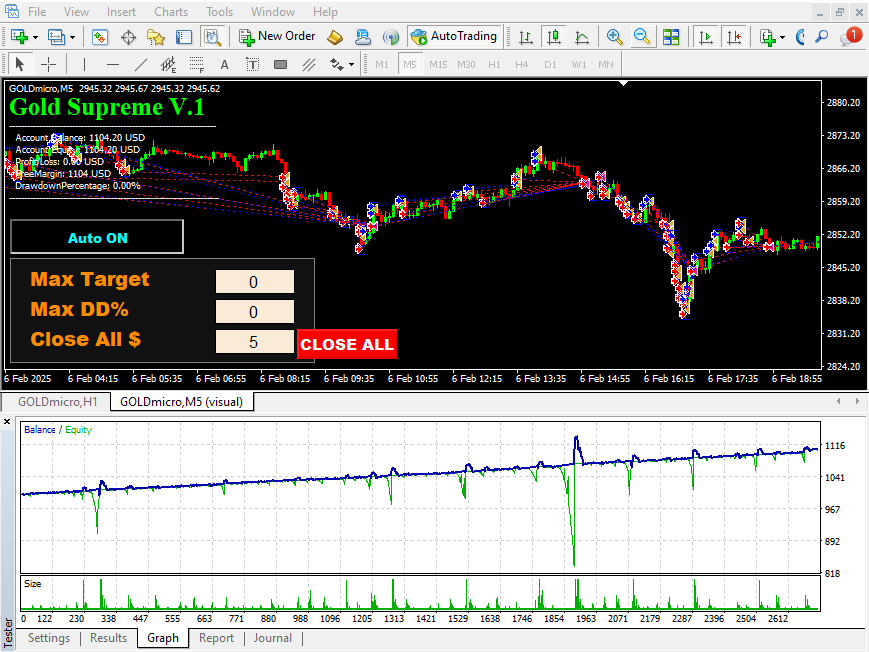
Task: Select the gray rectangle drawing tool
Action: point(280,64)
